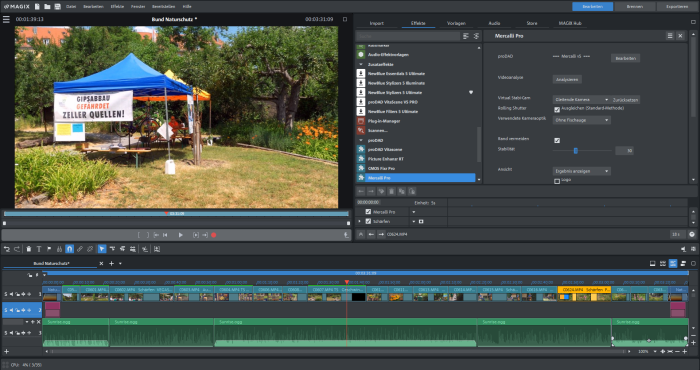Delete the selected object with the trash icon

coord(29,249)
